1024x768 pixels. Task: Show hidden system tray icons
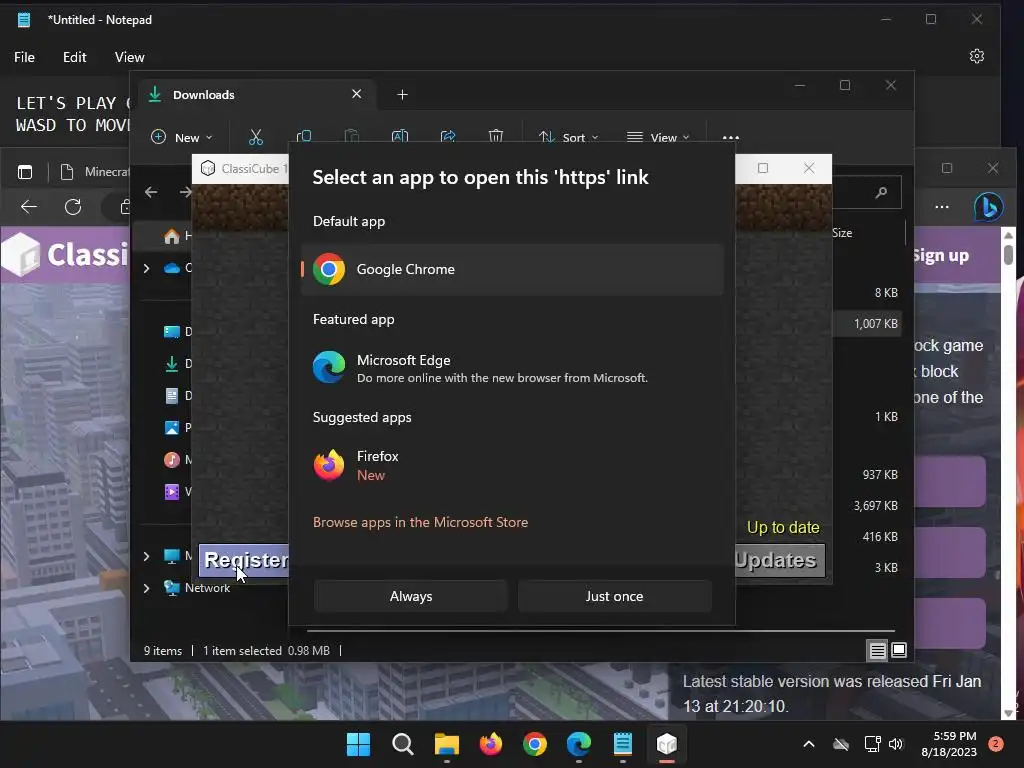[x=808, y=744]
